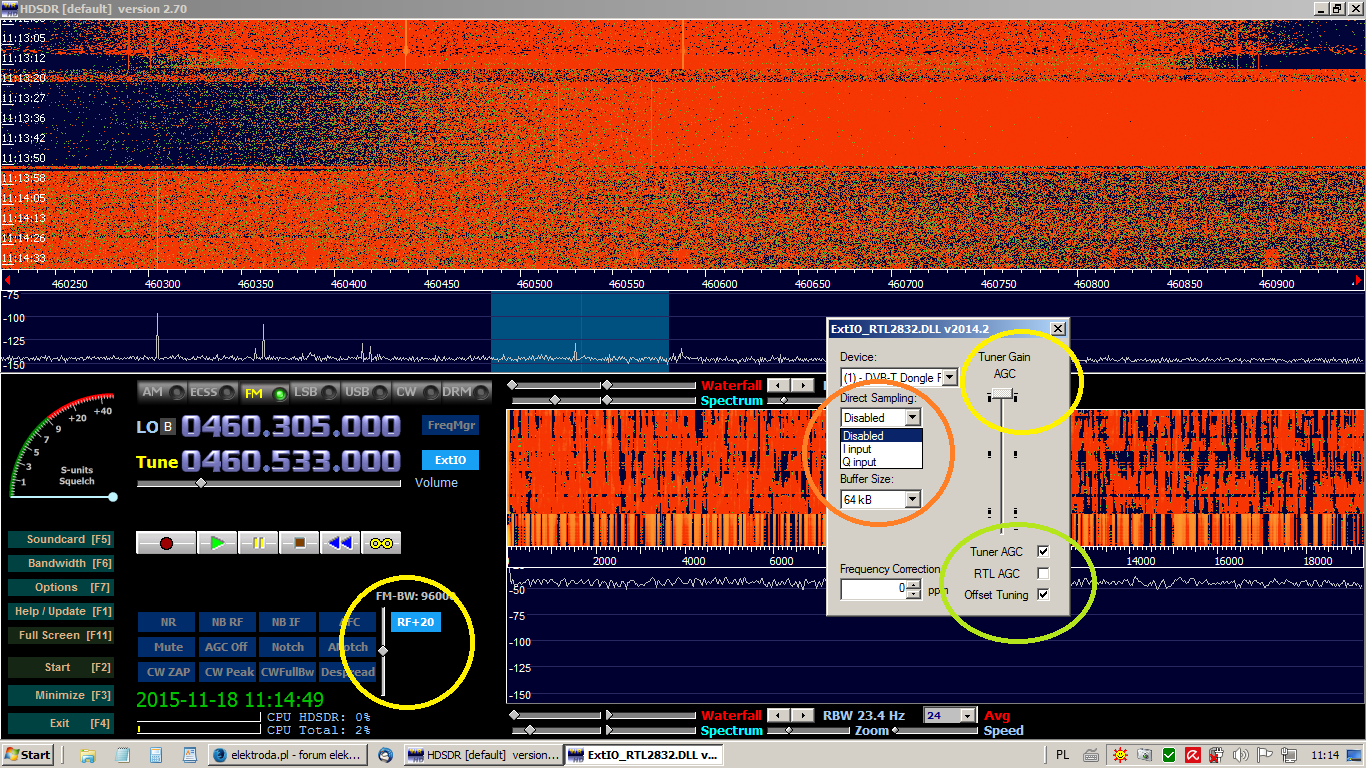Click the volume speaker tray icon
This screenshot has height=768, width=1366.
point(1240,755)
